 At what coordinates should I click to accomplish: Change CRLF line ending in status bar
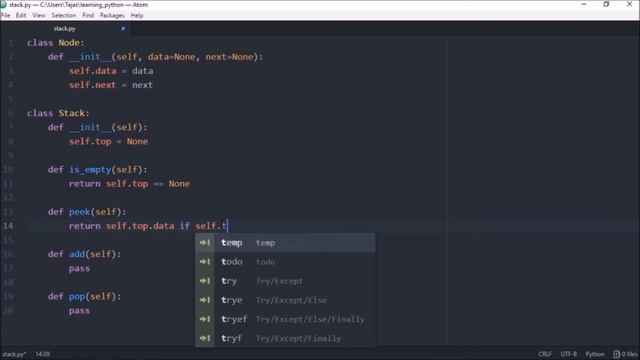click(545, 354)
